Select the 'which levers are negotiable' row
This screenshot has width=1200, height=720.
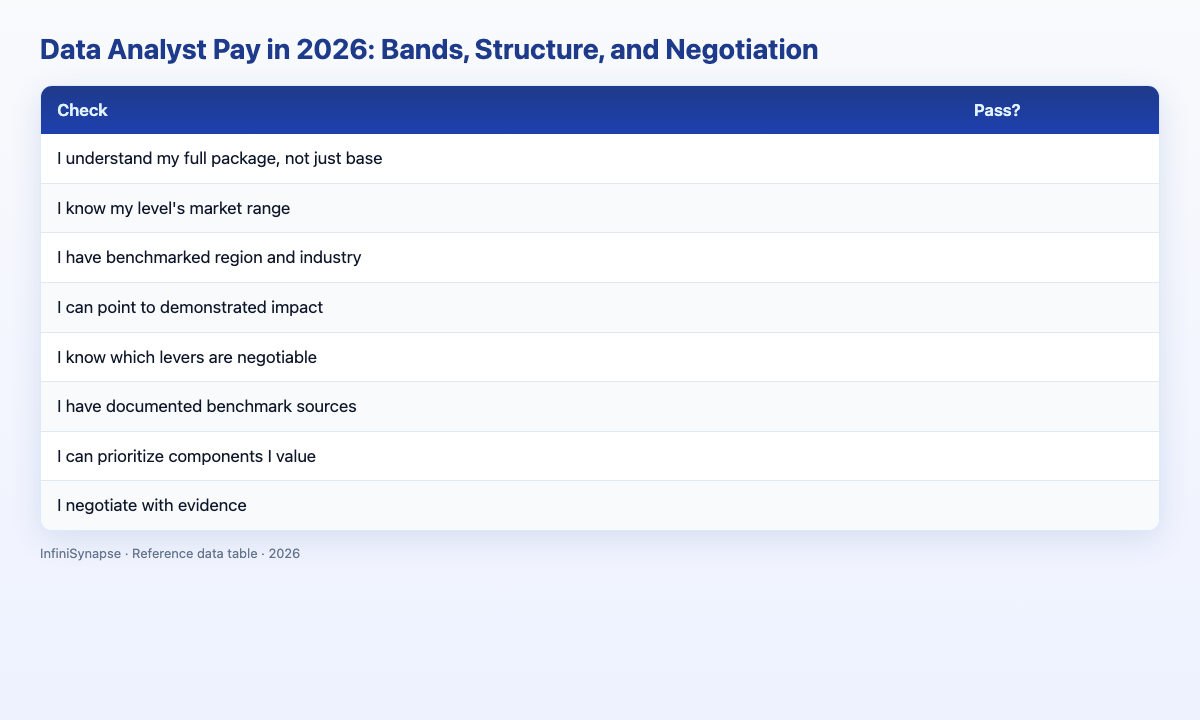coord(600,357)
